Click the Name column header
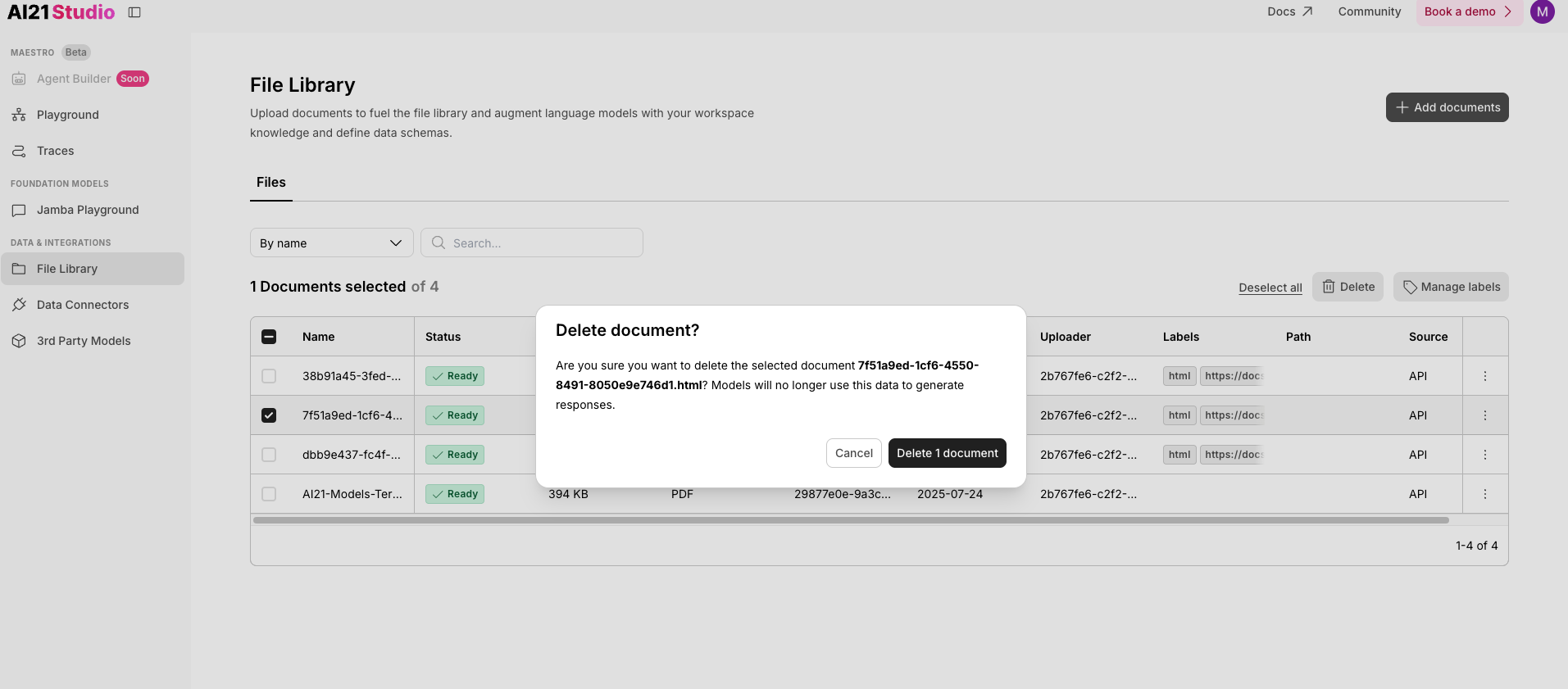Viewport: 1568px width, 689px height. (319, 337)
